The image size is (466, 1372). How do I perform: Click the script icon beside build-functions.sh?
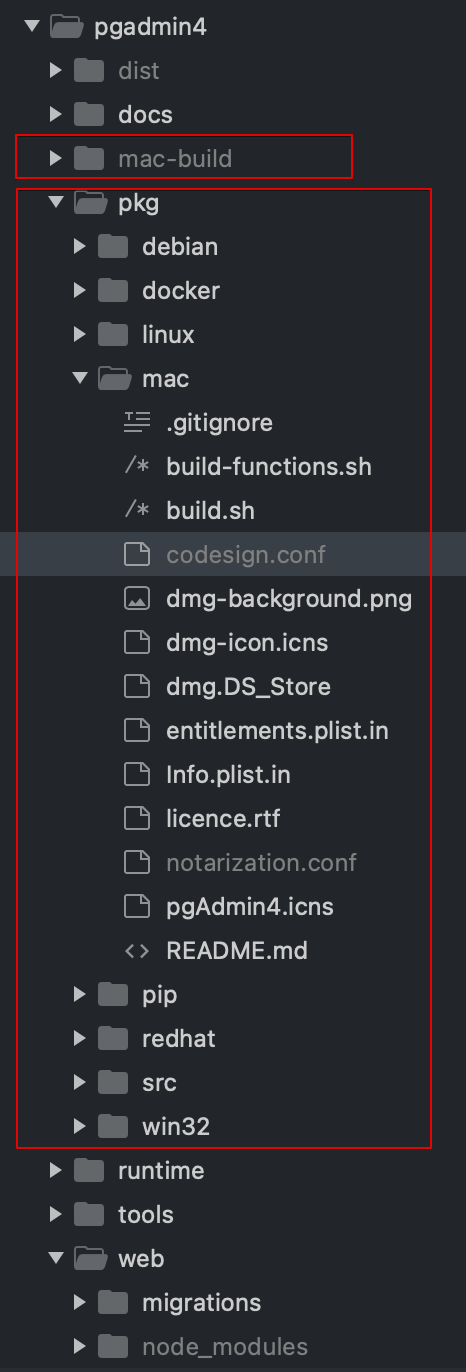[136, 467]
